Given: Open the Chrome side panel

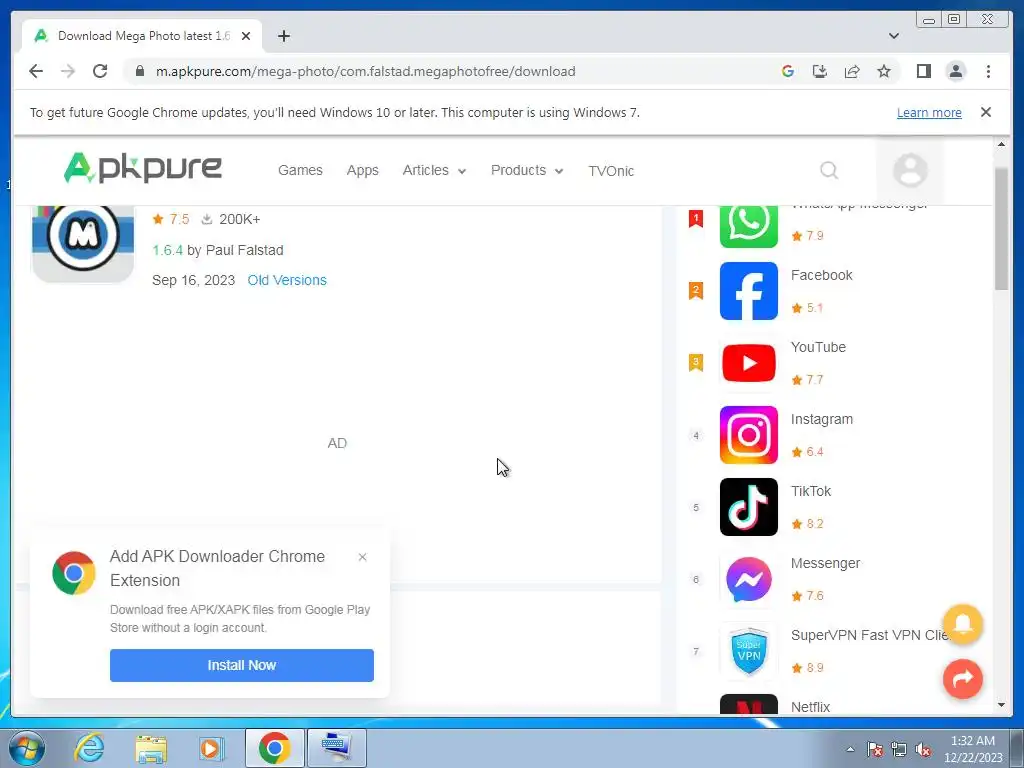Looking at the screenshot, I should coord(923,71).
